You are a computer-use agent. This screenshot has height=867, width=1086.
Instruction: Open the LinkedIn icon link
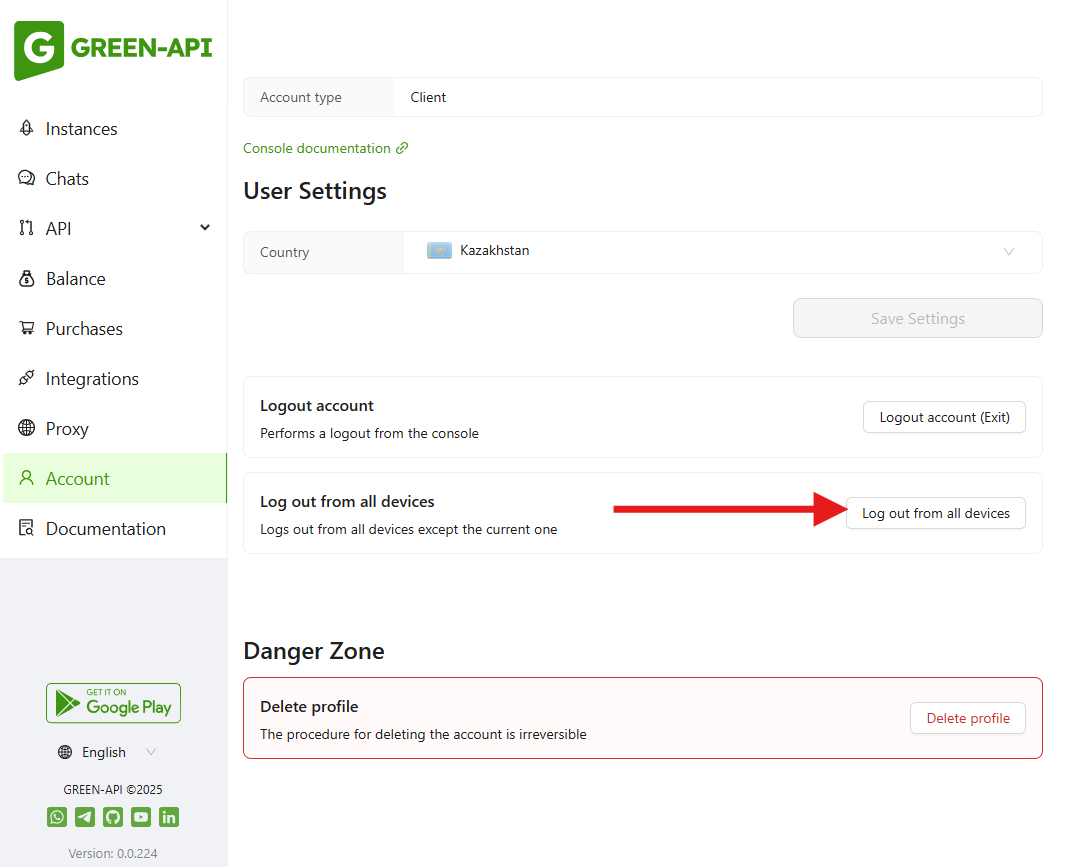tap(169, 817)
